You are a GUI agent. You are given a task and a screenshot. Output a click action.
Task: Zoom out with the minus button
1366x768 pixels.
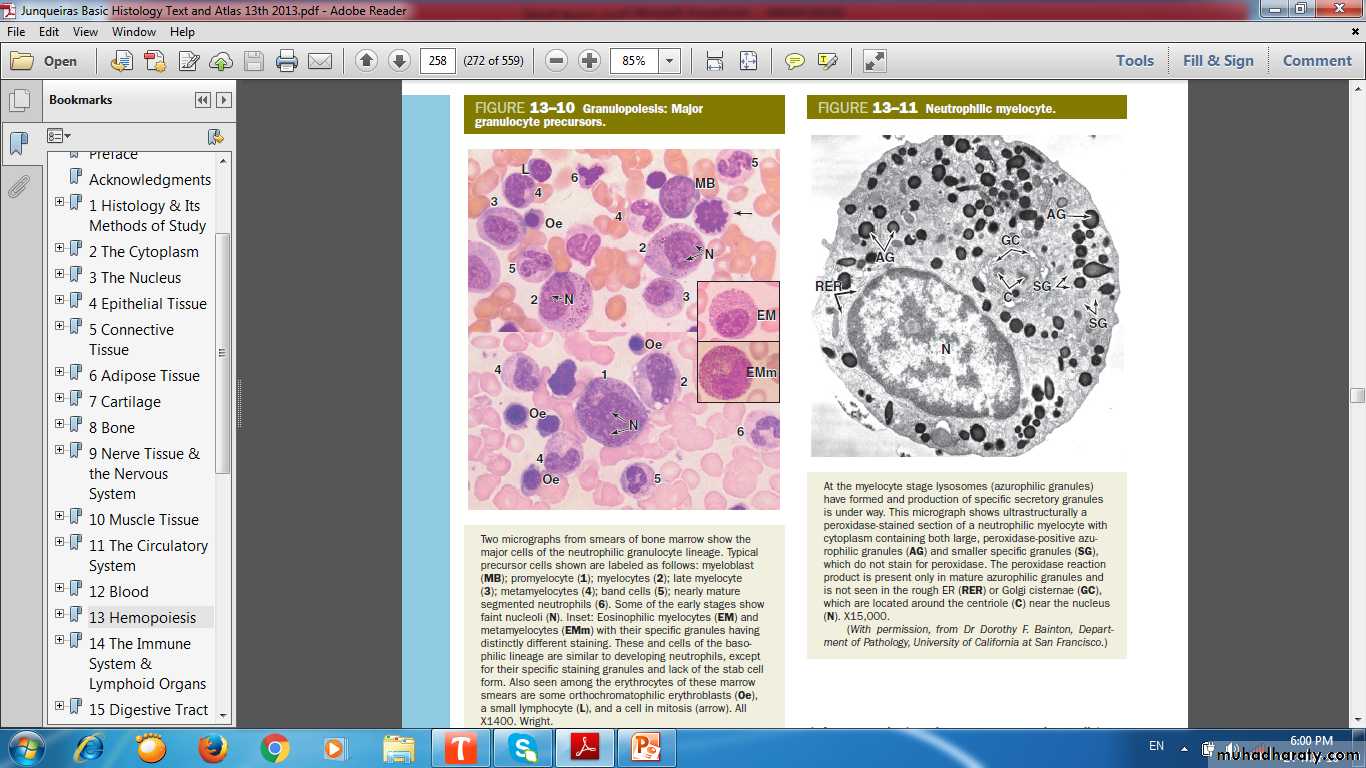point(557,61)
